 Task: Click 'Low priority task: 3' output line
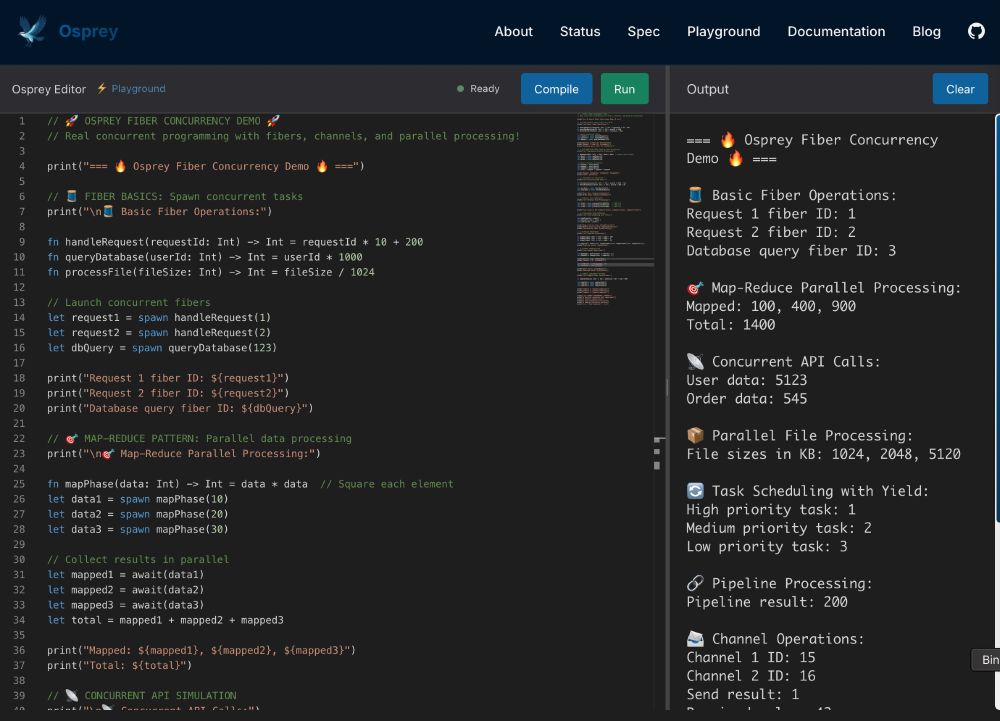click(x=767, y=546)
